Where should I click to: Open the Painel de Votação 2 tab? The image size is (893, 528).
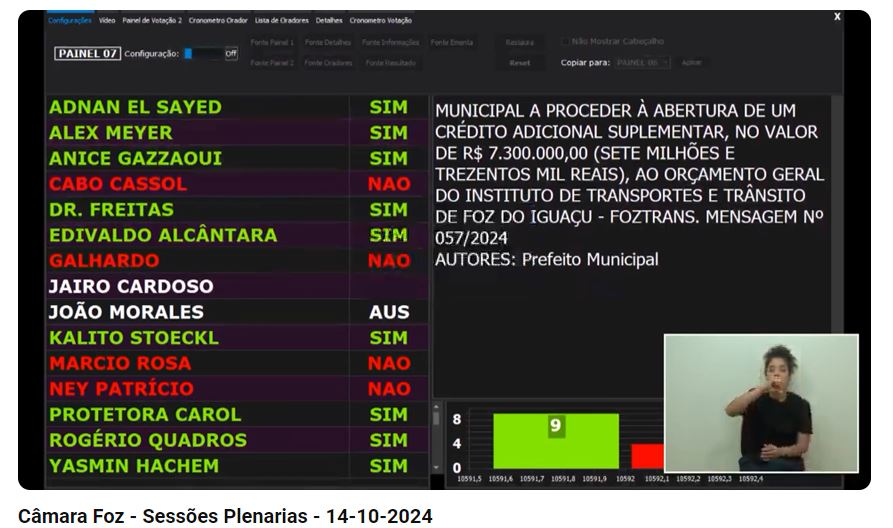152,20
